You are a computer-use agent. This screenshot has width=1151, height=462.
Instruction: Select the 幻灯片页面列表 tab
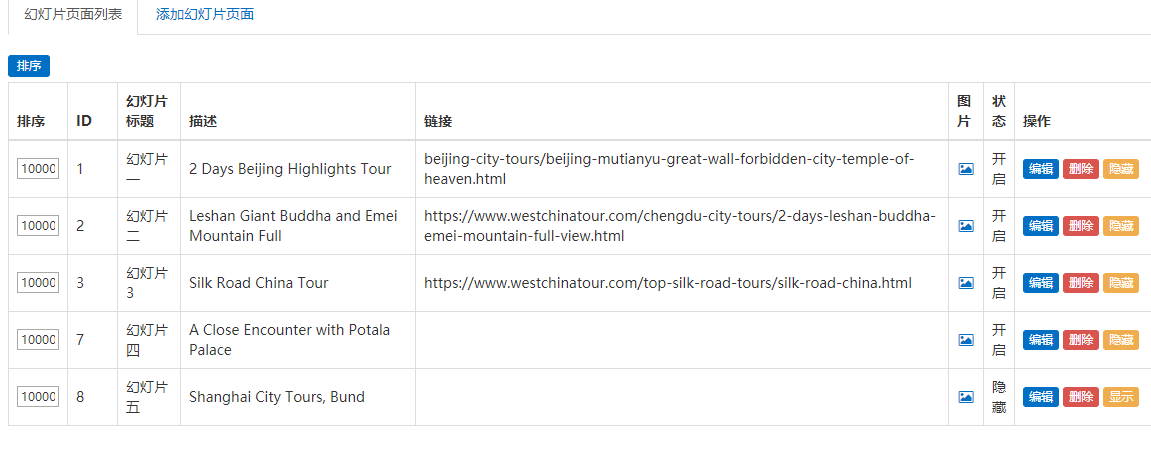[73, 15]
